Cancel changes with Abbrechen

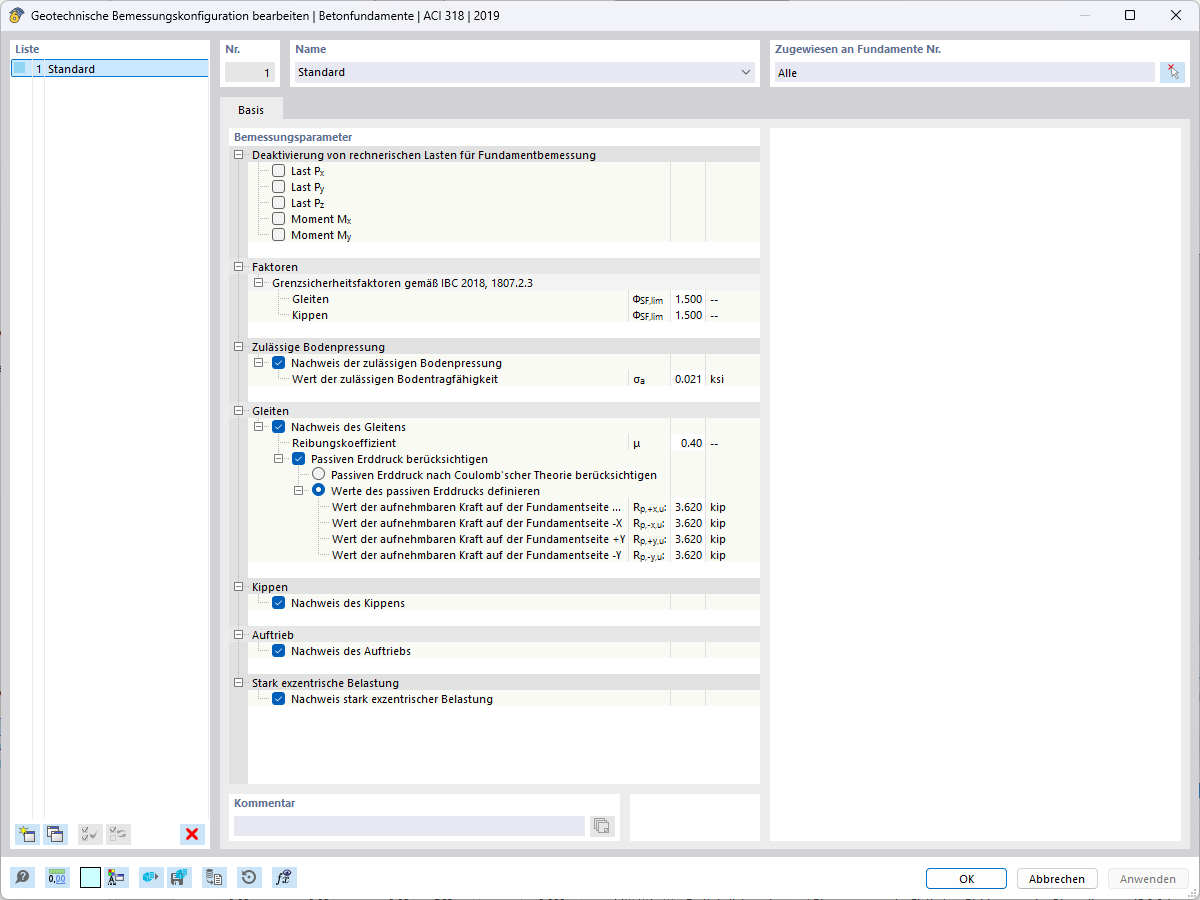[x=1057, y=878]
